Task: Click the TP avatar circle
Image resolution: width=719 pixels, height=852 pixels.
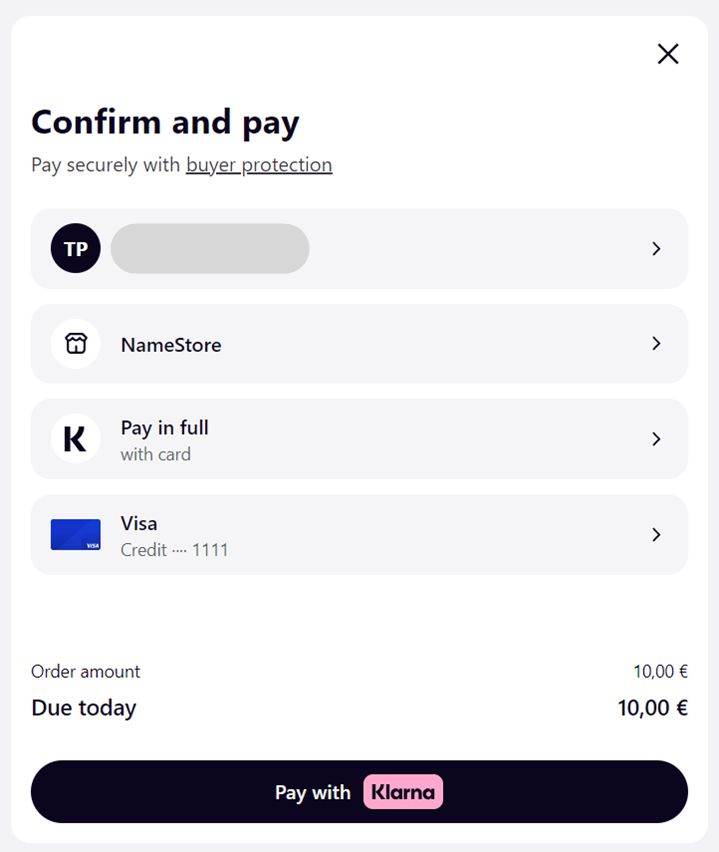Action: (x=76, y=249)
